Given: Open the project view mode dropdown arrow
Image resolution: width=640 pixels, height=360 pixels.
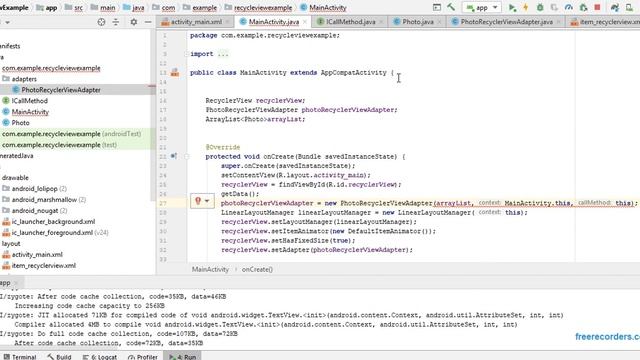Looking at the screenshot, I should tap(7, 22).
